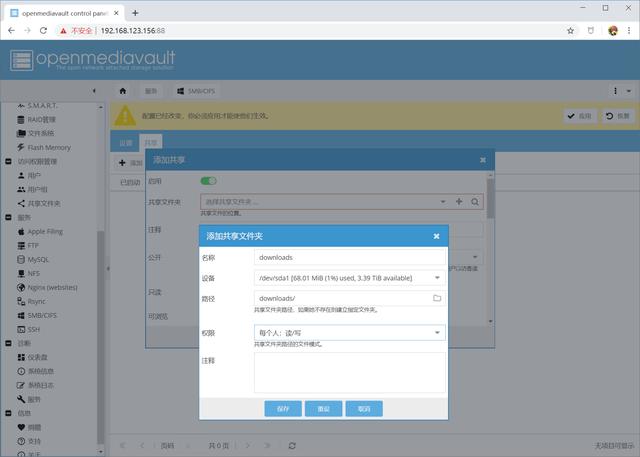640x457 pixels.
Task: Refresh the shares grid at the bottom
Action: click(x=292, y=446)
